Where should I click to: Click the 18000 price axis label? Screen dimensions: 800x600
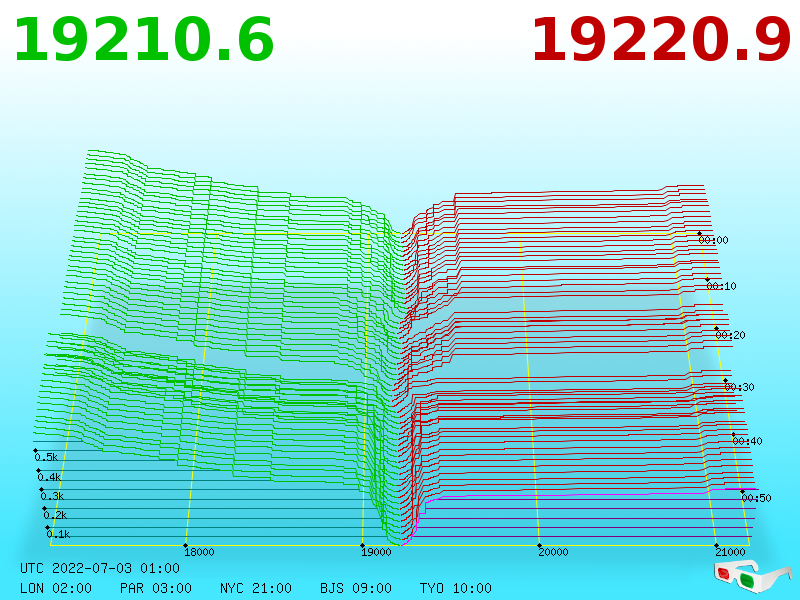click(x=199, y=552)
